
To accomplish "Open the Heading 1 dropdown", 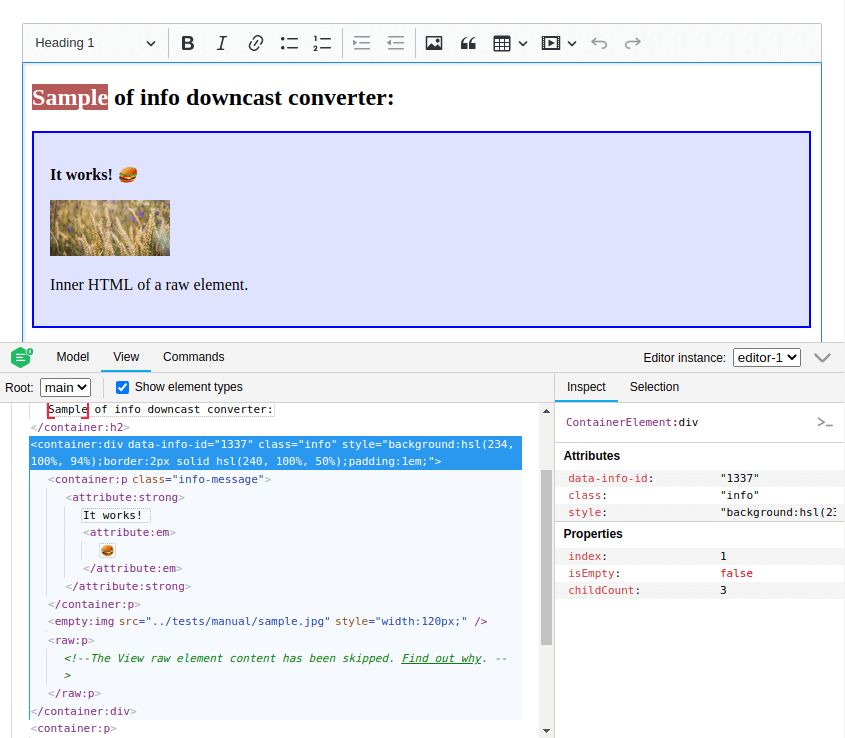I will click(x=95, y=43).
